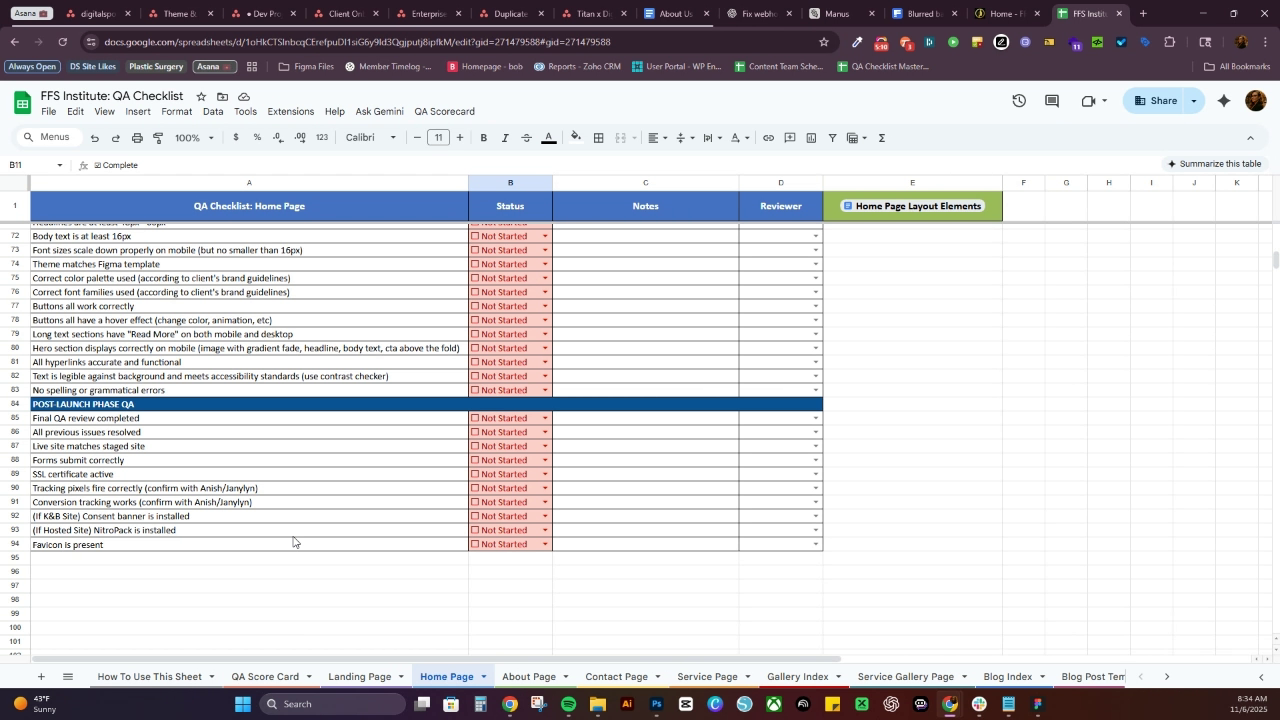Open Share options arrow
The width and height of the screenshot is (1280, 720).
(1194, 101)
